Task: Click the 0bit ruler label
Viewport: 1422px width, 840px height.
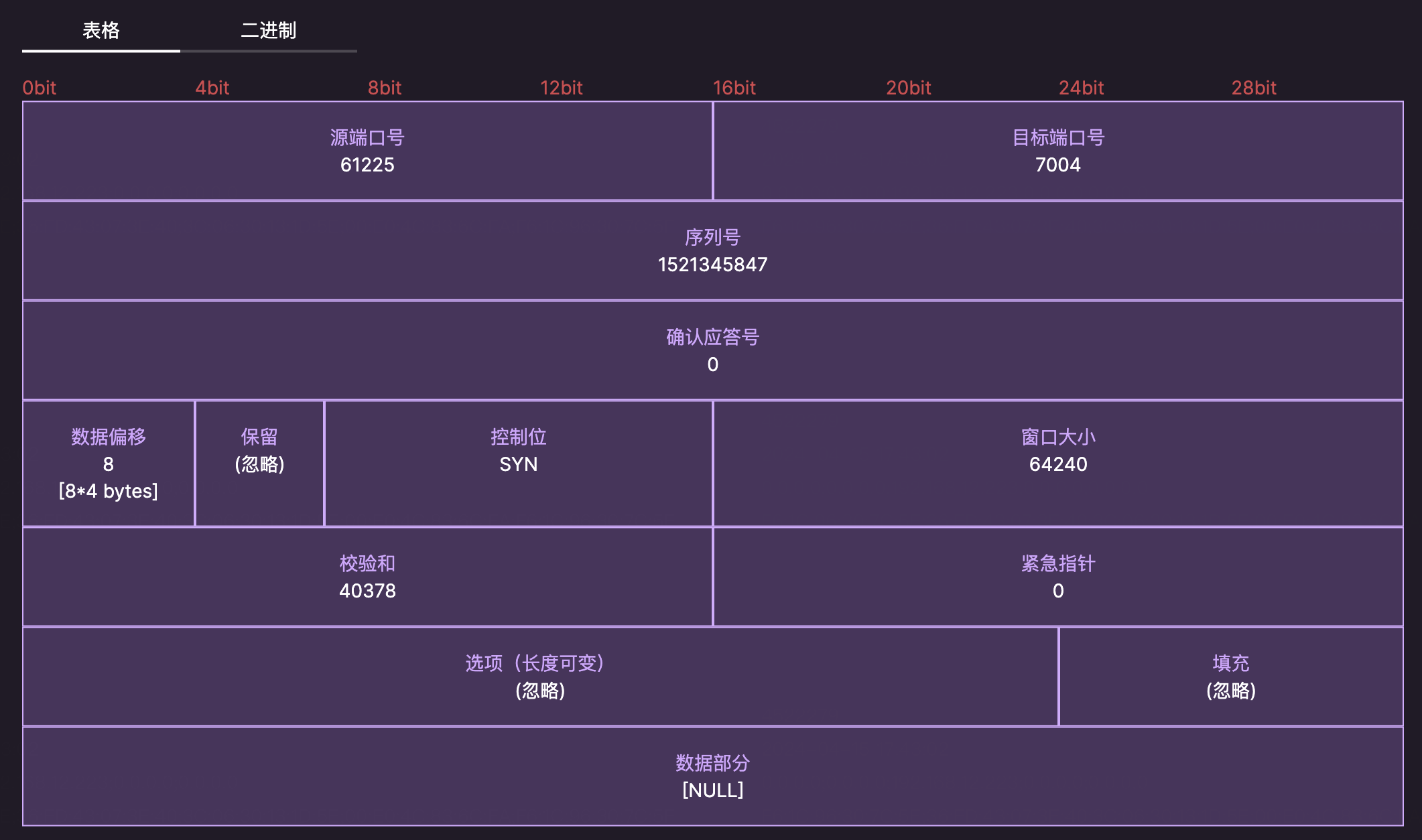Action: tap(40, 88)
